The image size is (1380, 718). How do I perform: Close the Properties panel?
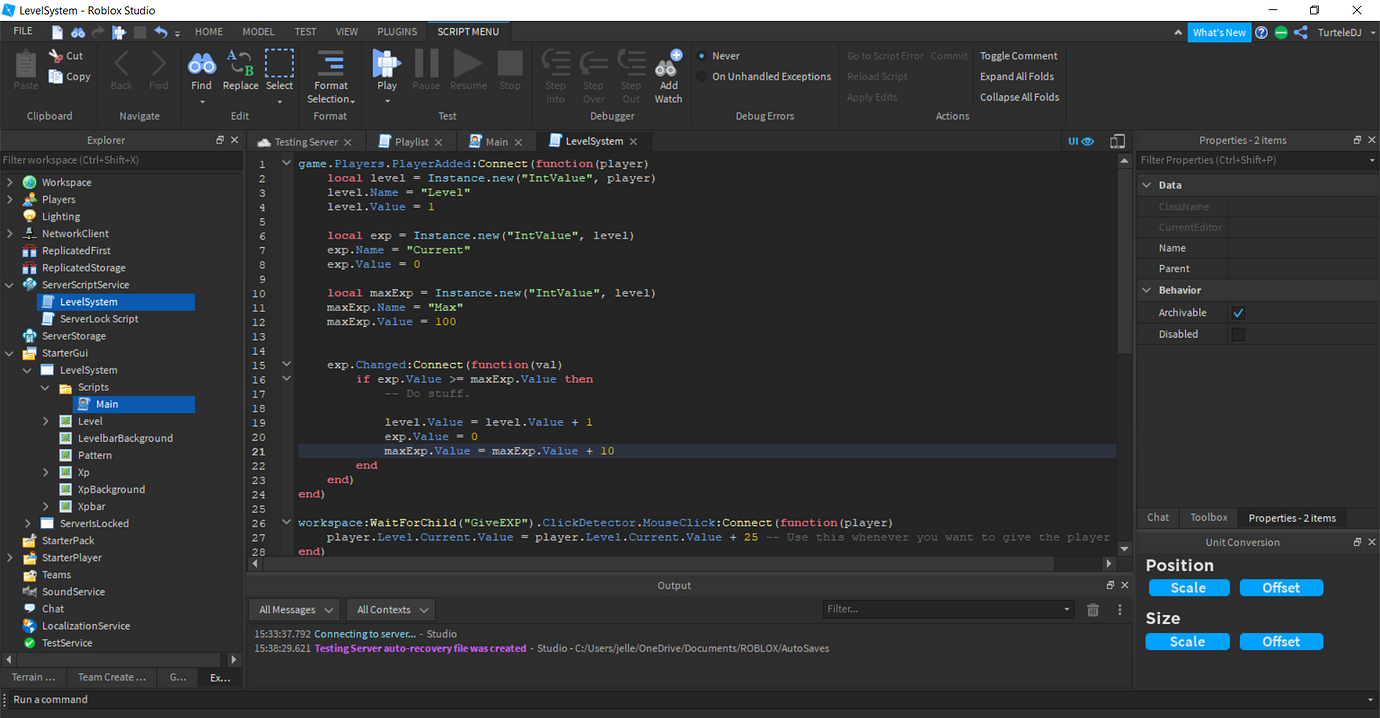(1372, 140)
